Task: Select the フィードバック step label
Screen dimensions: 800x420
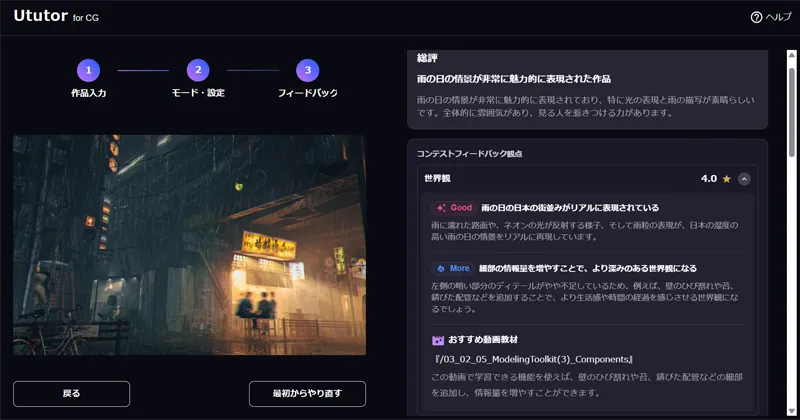Action: point(307,93)
